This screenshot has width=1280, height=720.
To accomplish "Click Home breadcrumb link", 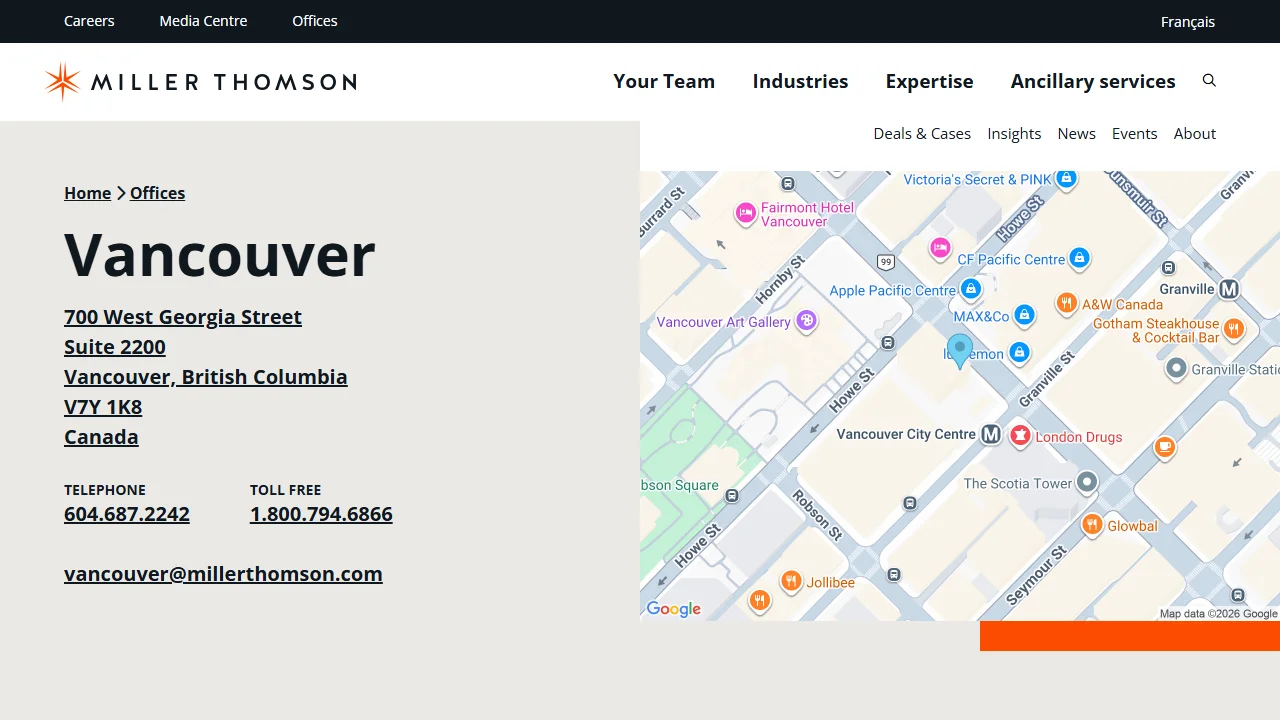I will pos(87,193).
